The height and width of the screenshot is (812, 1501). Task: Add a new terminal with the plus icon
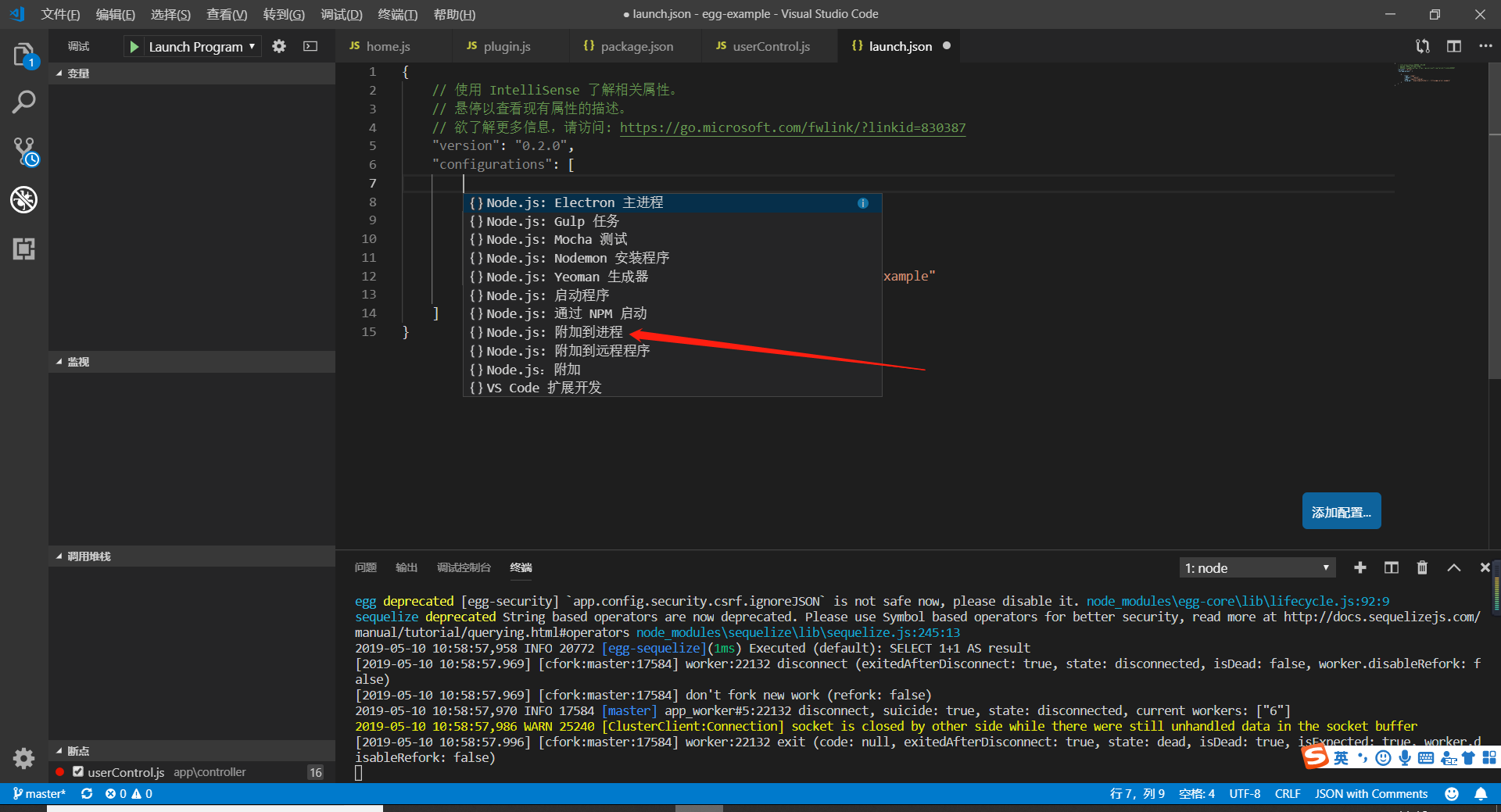1360,567
